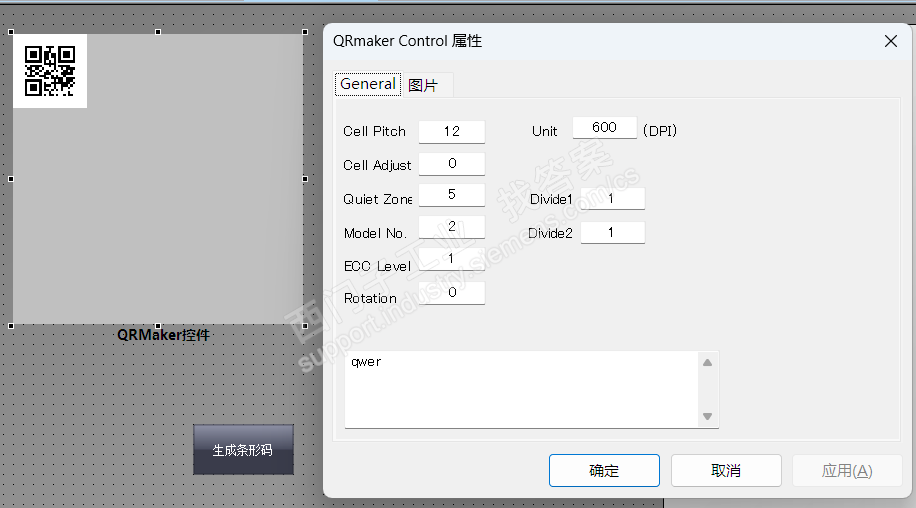Click the Unit DPI input field
The height and width of the screenshot is (508, 916).
point(604,128)
